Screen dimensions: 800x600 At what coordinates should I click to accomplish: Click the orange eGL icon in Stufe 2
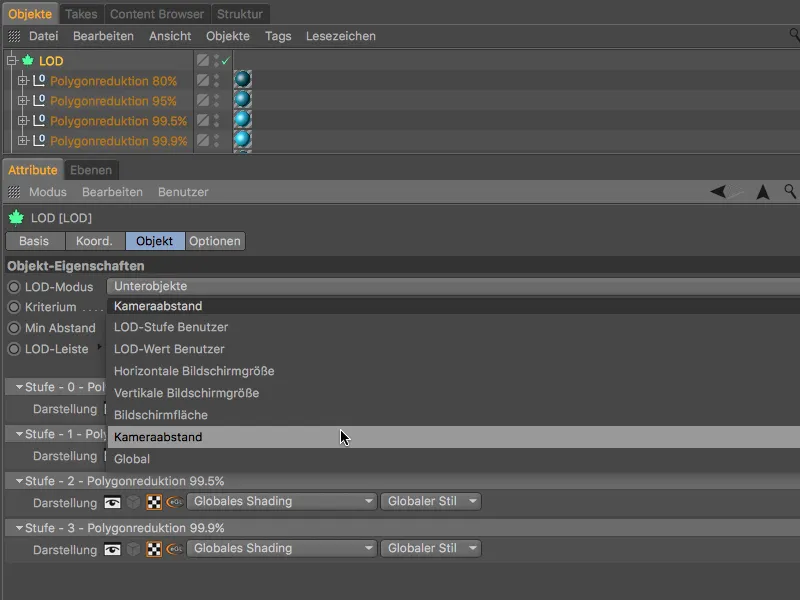point(175,502)
